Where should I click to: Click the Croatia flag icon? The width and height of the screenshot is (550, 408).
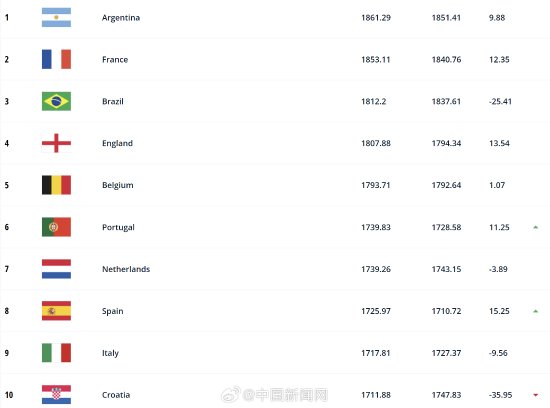coord(56,395)
